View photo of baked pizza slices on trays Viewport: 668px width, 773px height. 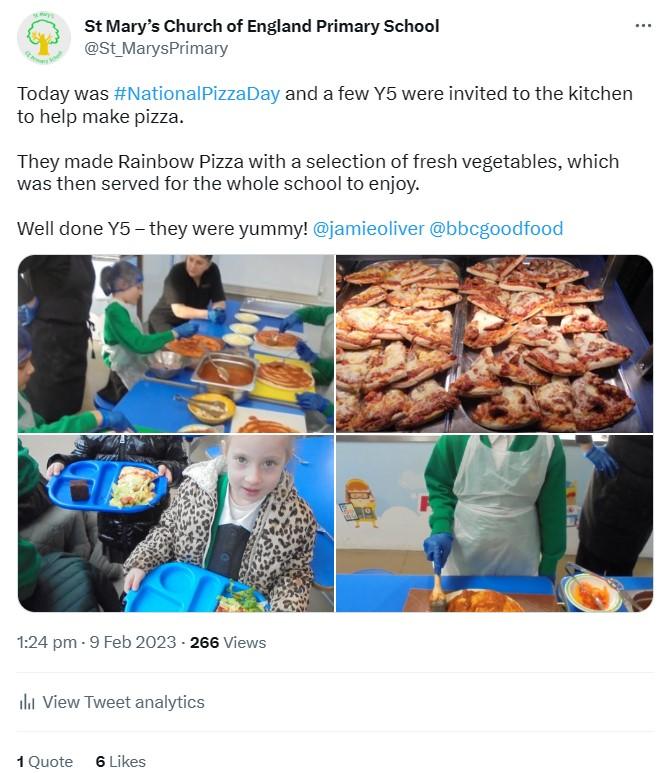point(495,343)
